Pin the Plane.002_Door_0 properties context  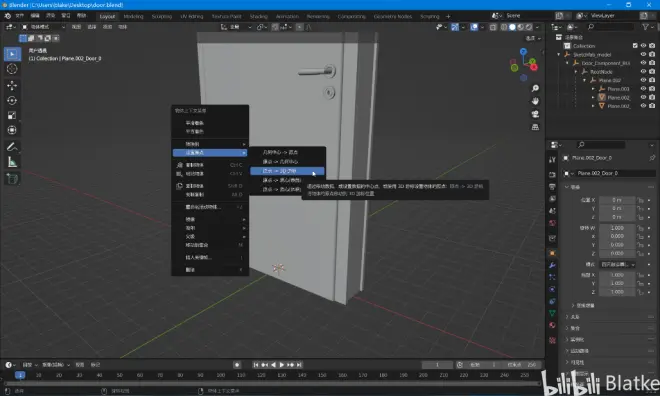pyautogui.click(x=652, y=158)
